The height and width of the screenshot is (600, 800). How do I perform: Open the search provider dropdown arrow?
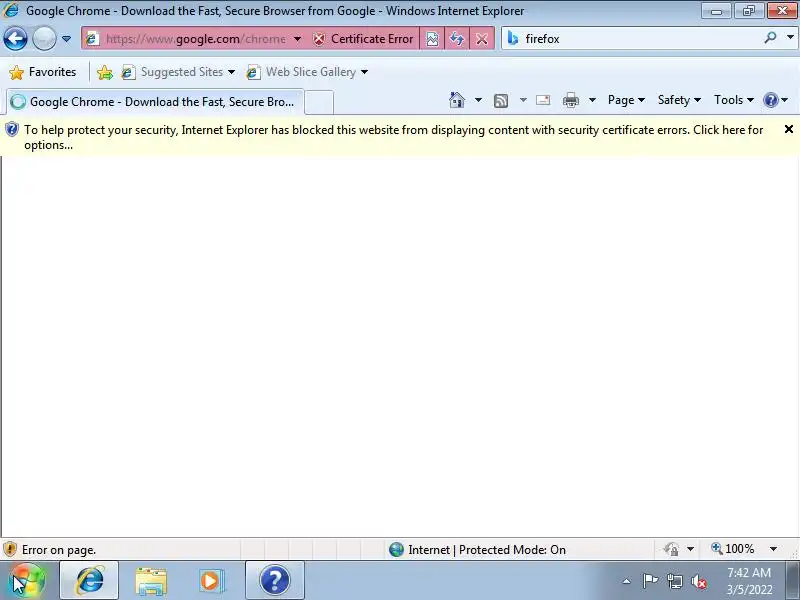(790, 37)
